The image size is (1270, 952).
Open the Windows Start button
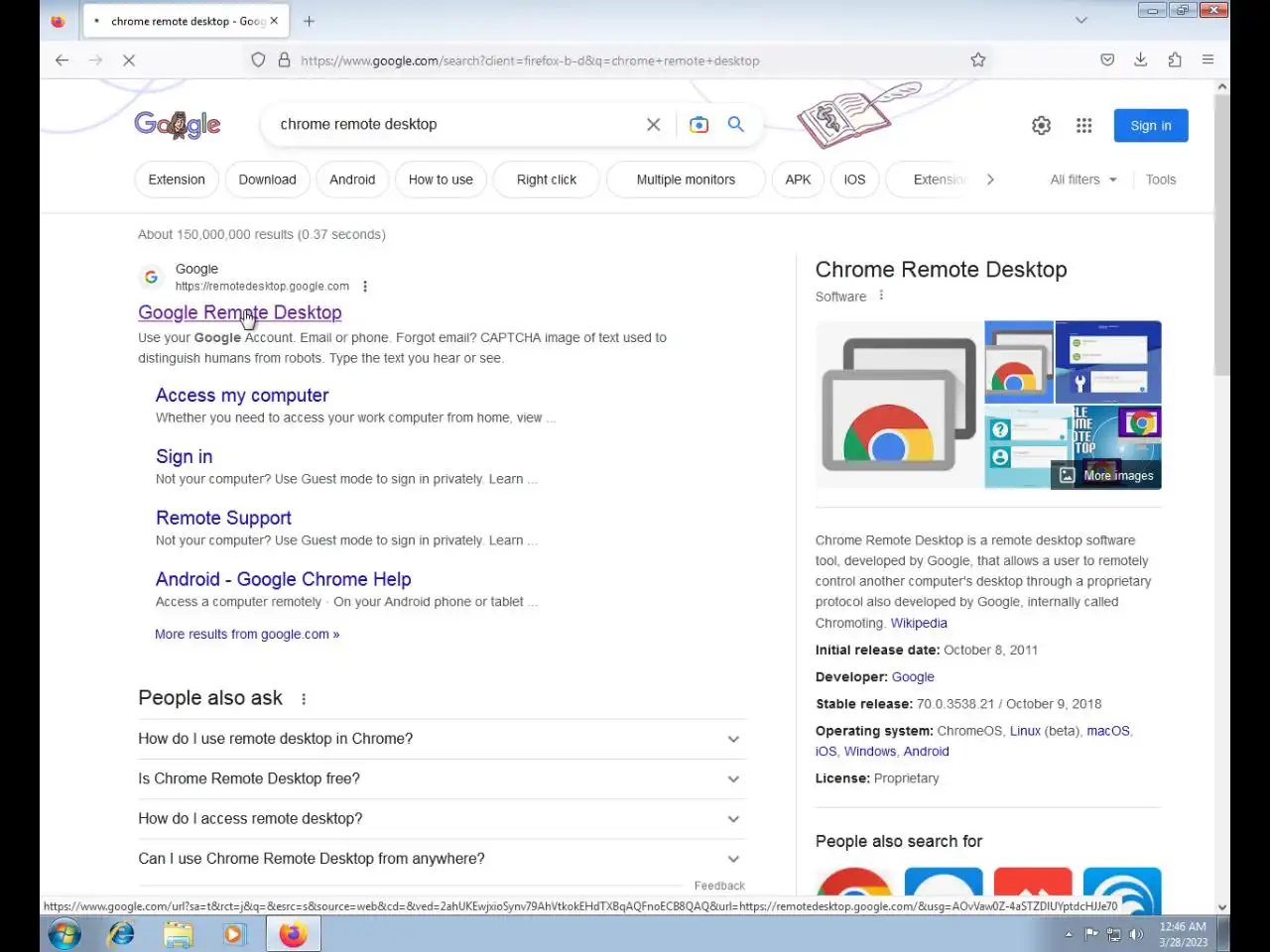(x=64, y=934)
